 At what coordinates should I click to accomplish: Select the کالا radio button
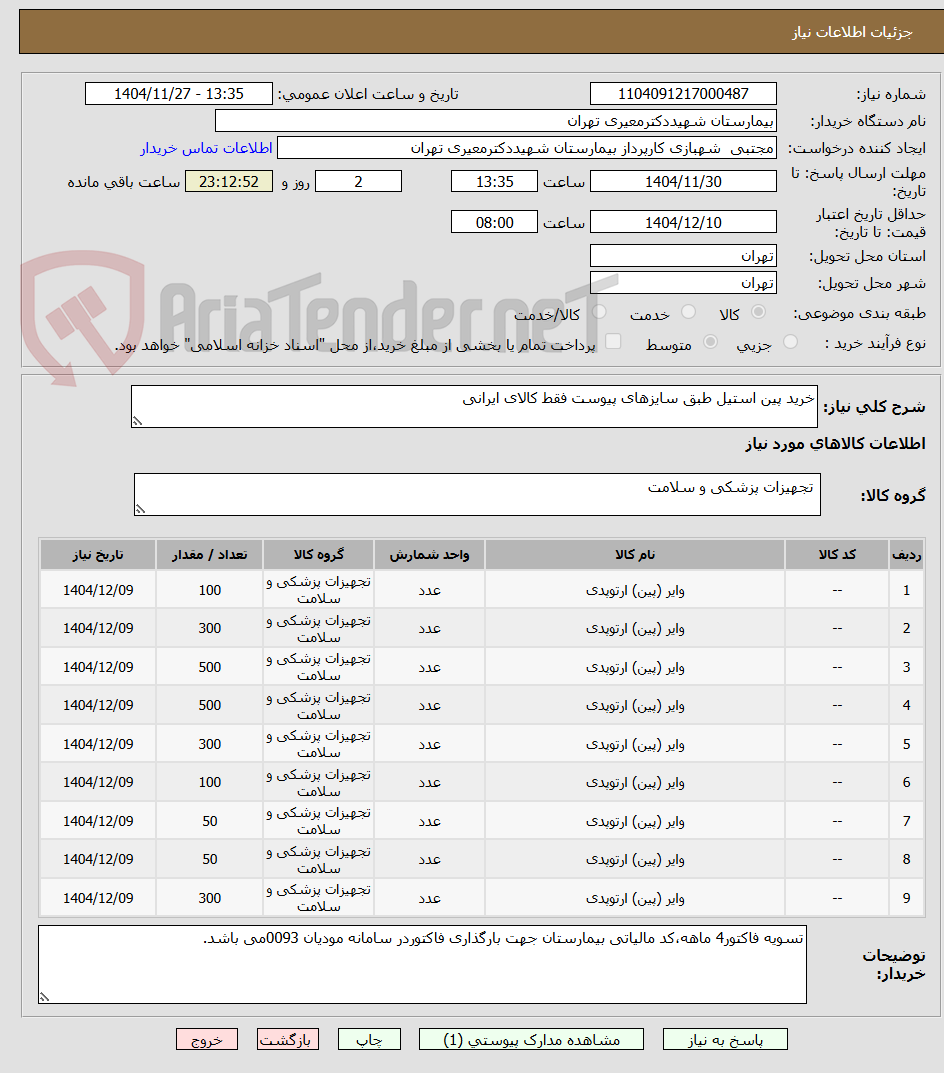[758, 312]
